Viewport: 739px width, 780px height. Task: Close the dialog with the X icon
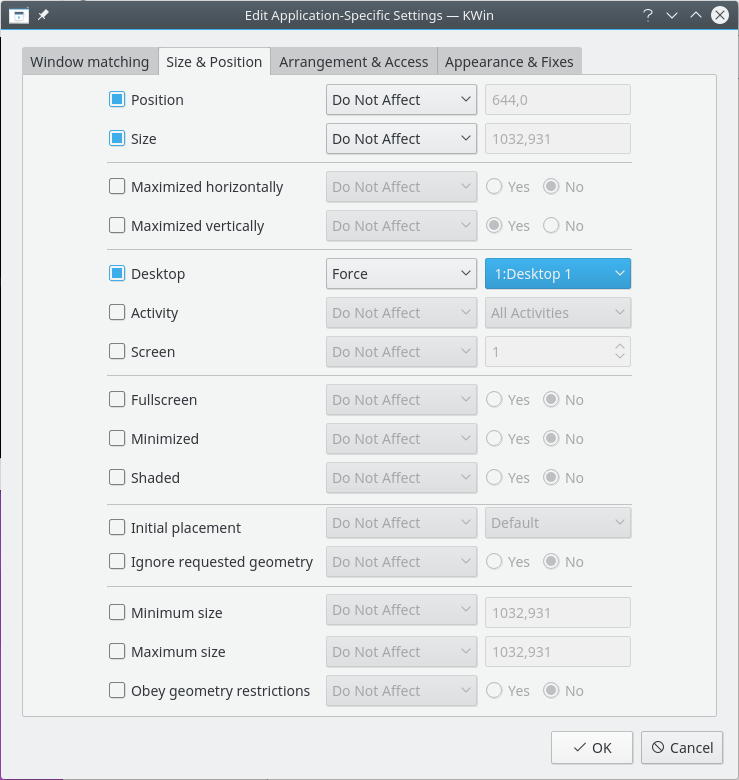click(720, 15)
